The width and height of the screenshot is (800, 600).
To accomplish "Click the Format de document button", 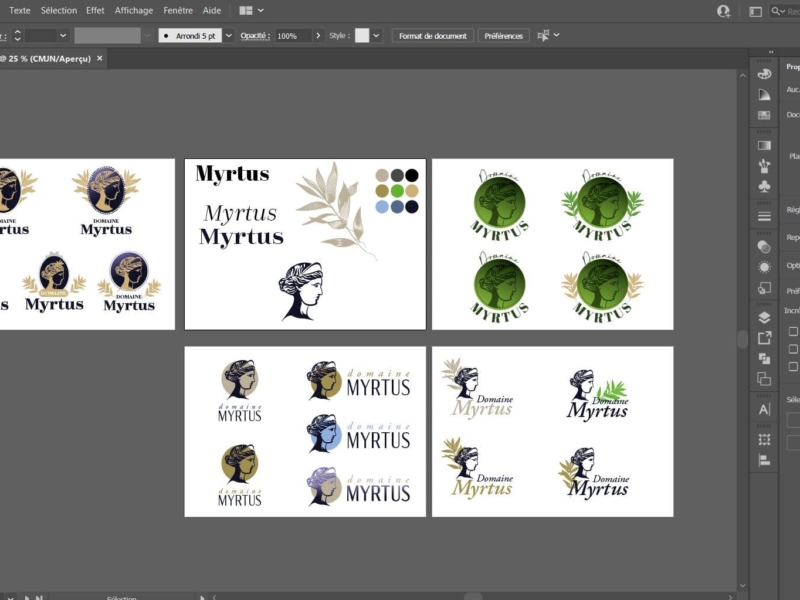I will [x=432, y=35].
